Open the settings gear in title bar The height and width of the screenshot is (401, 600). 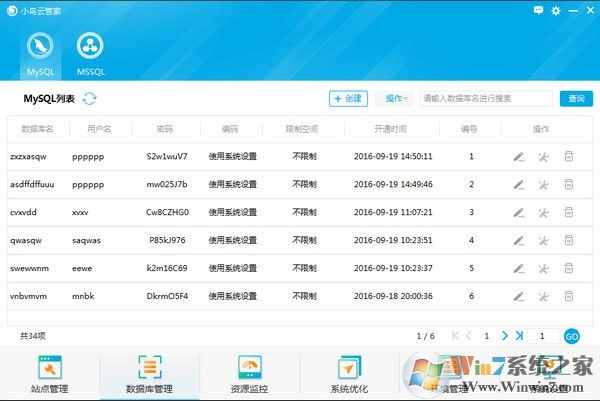[x=556, y=11]
